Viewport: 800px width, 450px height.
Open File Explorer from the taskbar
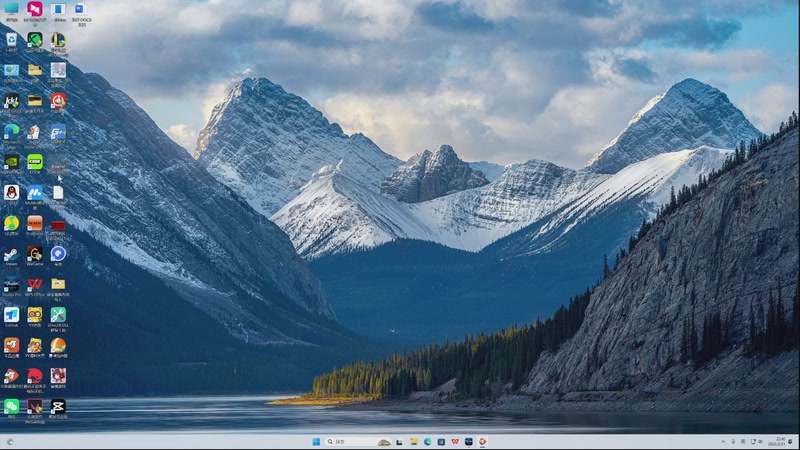tap(414, 442)
